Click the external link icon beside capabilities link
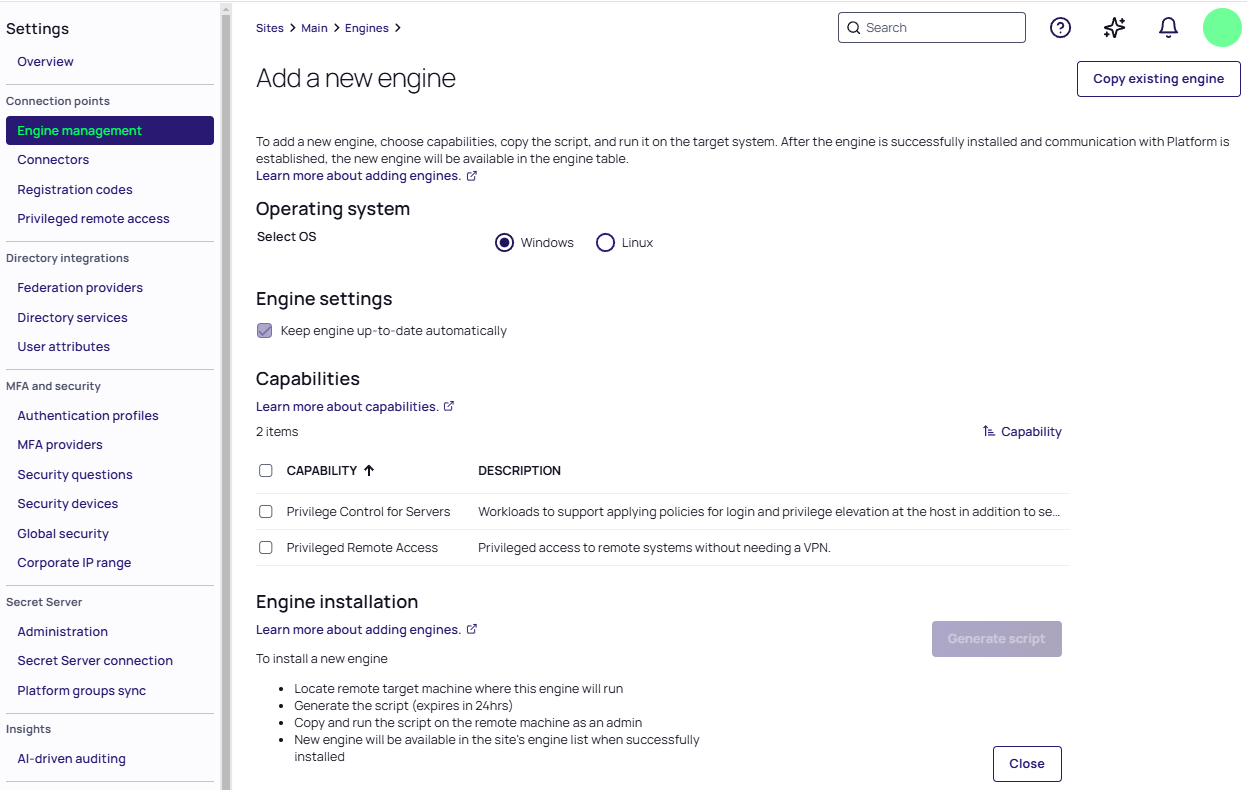 pos(449,406)
